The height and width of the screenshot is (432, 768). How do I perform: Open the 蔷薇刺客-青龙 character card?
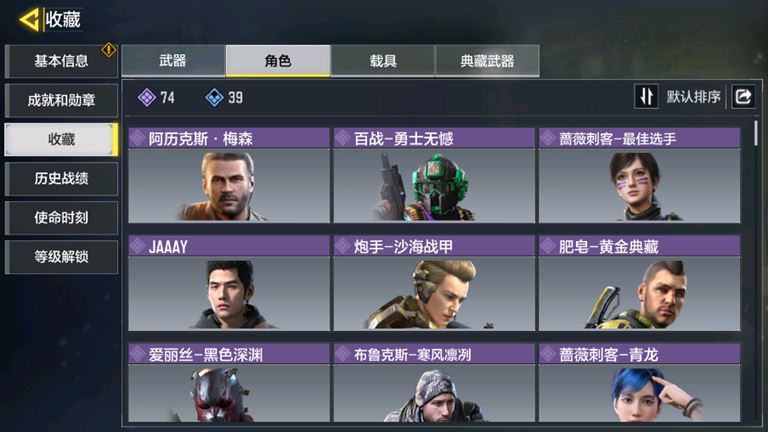(x=640, y=383)
